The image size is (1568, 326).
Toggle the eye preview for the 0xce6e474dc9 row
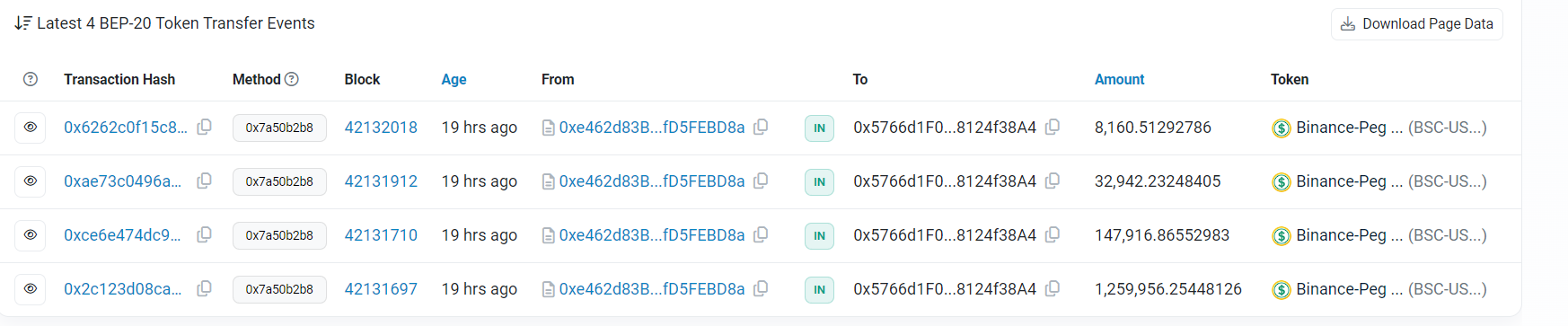coord(31,235)
